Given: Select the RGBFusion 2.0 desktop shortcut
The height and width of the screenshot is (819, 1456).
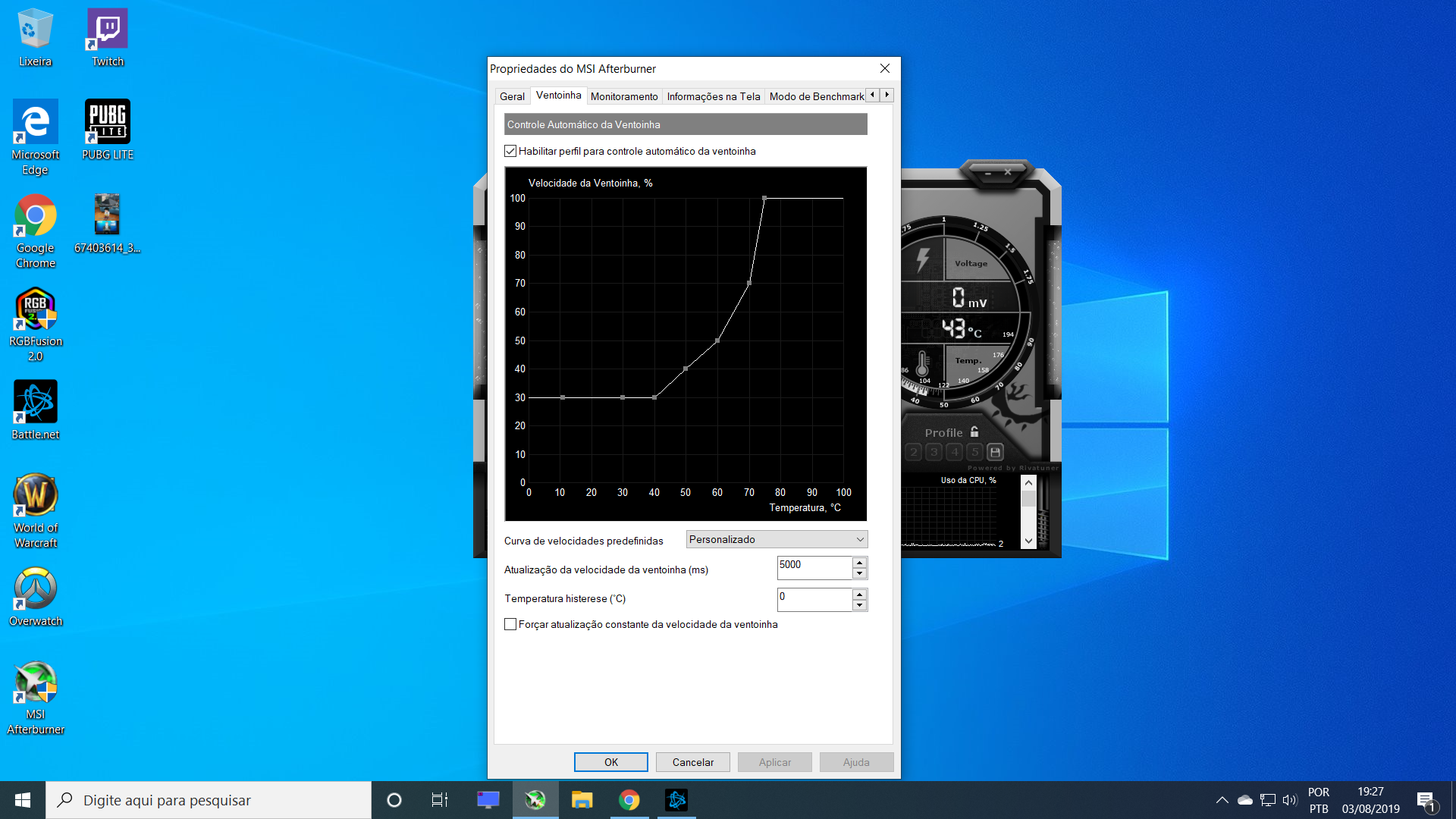Looking at the screenshot, I should 35,325.
